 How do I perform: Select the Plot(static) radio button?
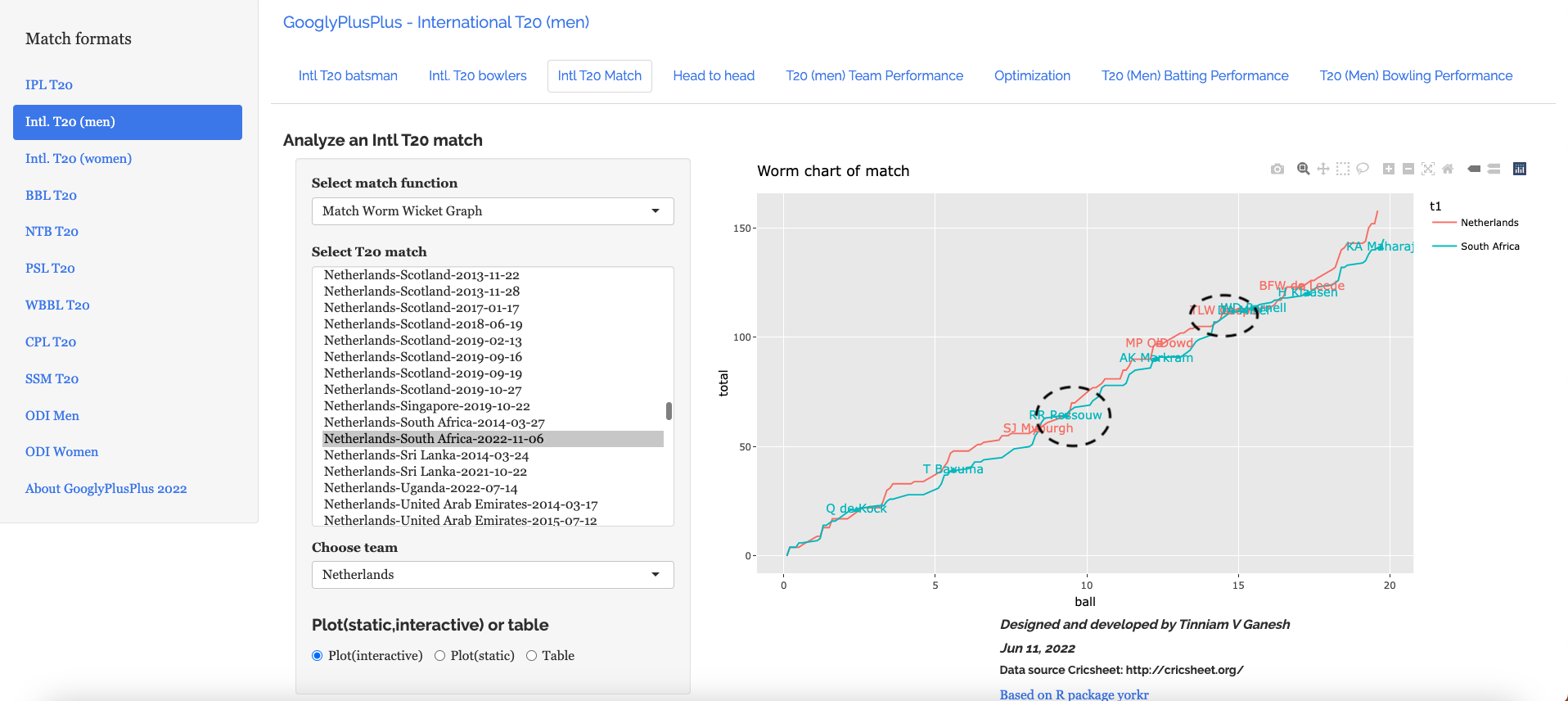[x=439, y=656]
